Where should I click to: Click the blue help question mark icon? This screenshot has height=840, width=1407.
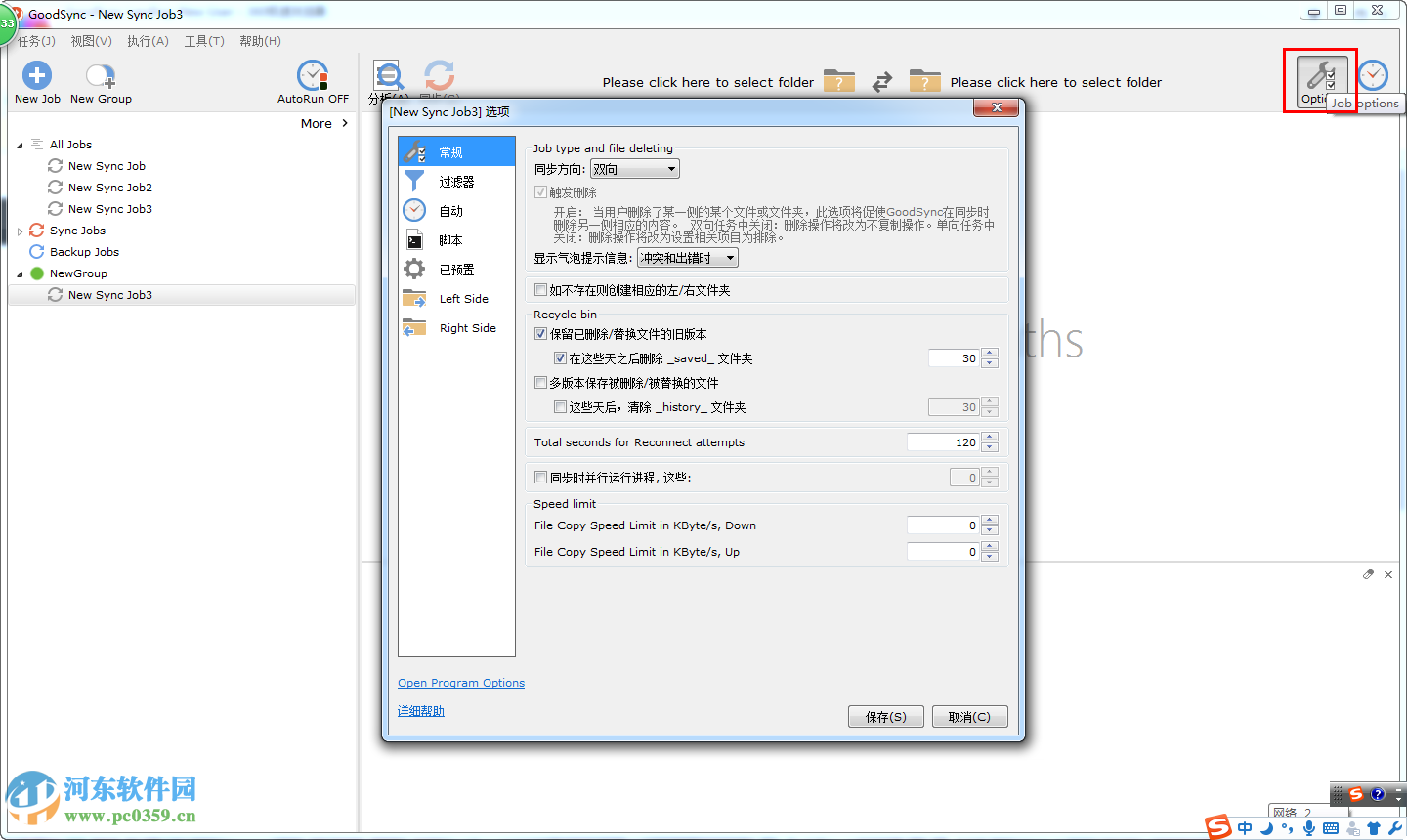(1378, 794)
